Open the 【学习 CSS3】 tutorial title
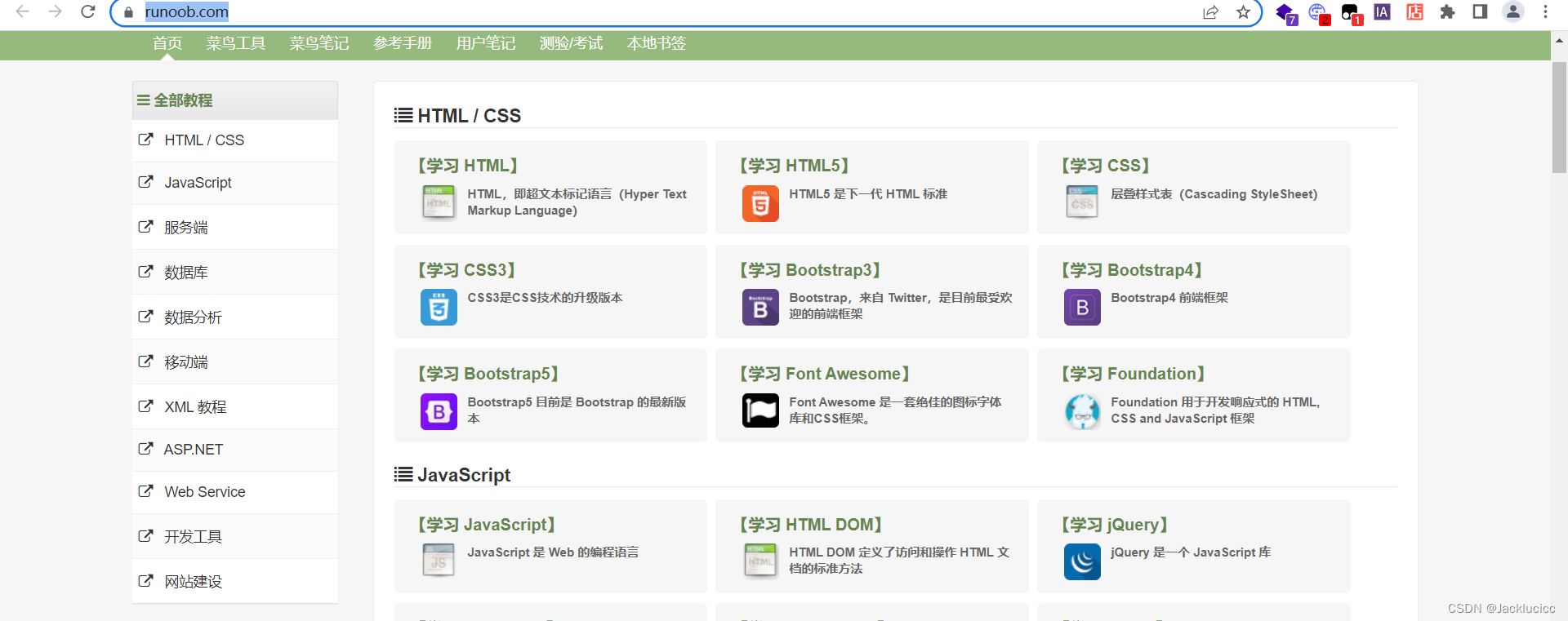Viewport: 1568px width, 621px height. pyautogui.click(x=466, y=270)
